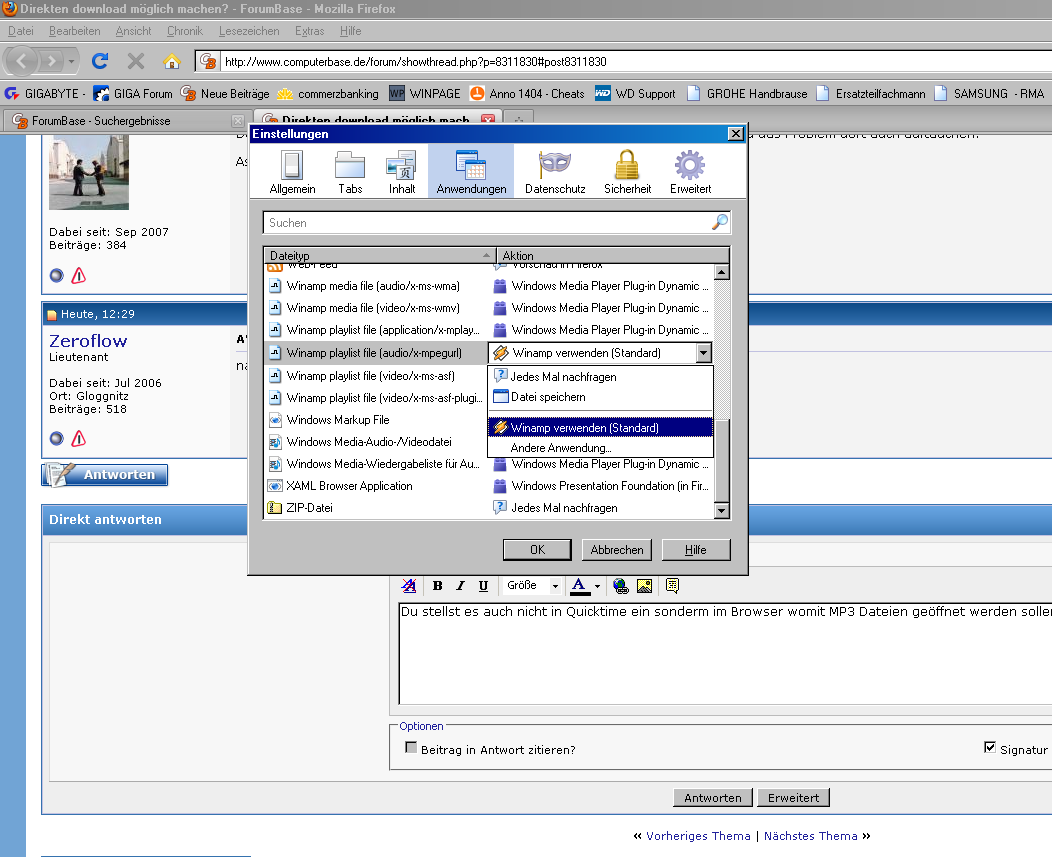Reload the page with the refresh icon
The image size is (1052, 857).
[100, 62]
